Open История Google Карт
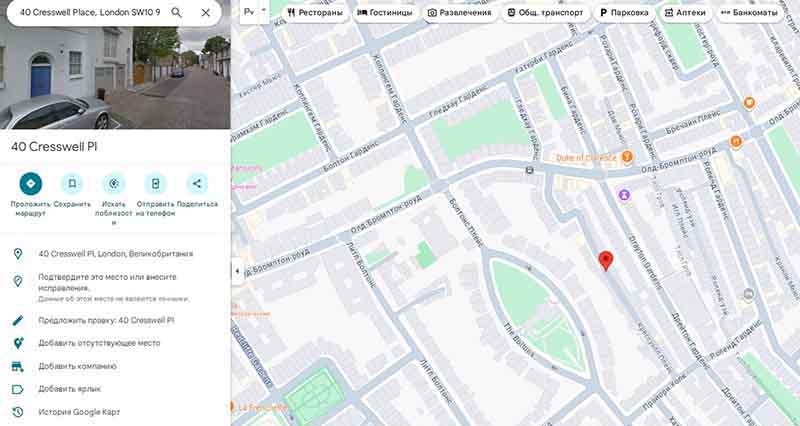Screen dimensions: 800x426 pos(79,412)
